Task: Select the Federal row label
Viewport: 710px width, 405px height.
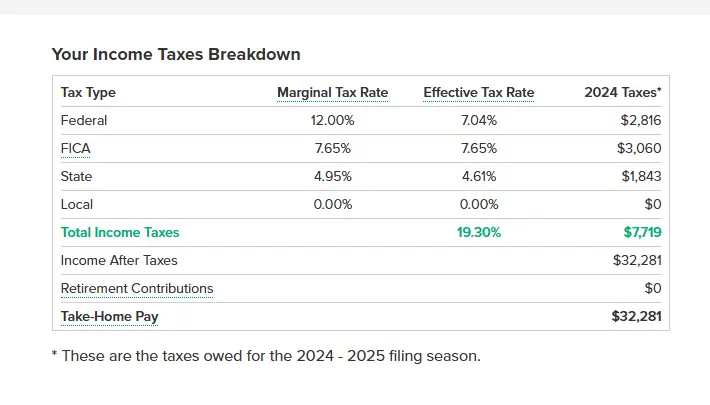Action: point(84,121)
